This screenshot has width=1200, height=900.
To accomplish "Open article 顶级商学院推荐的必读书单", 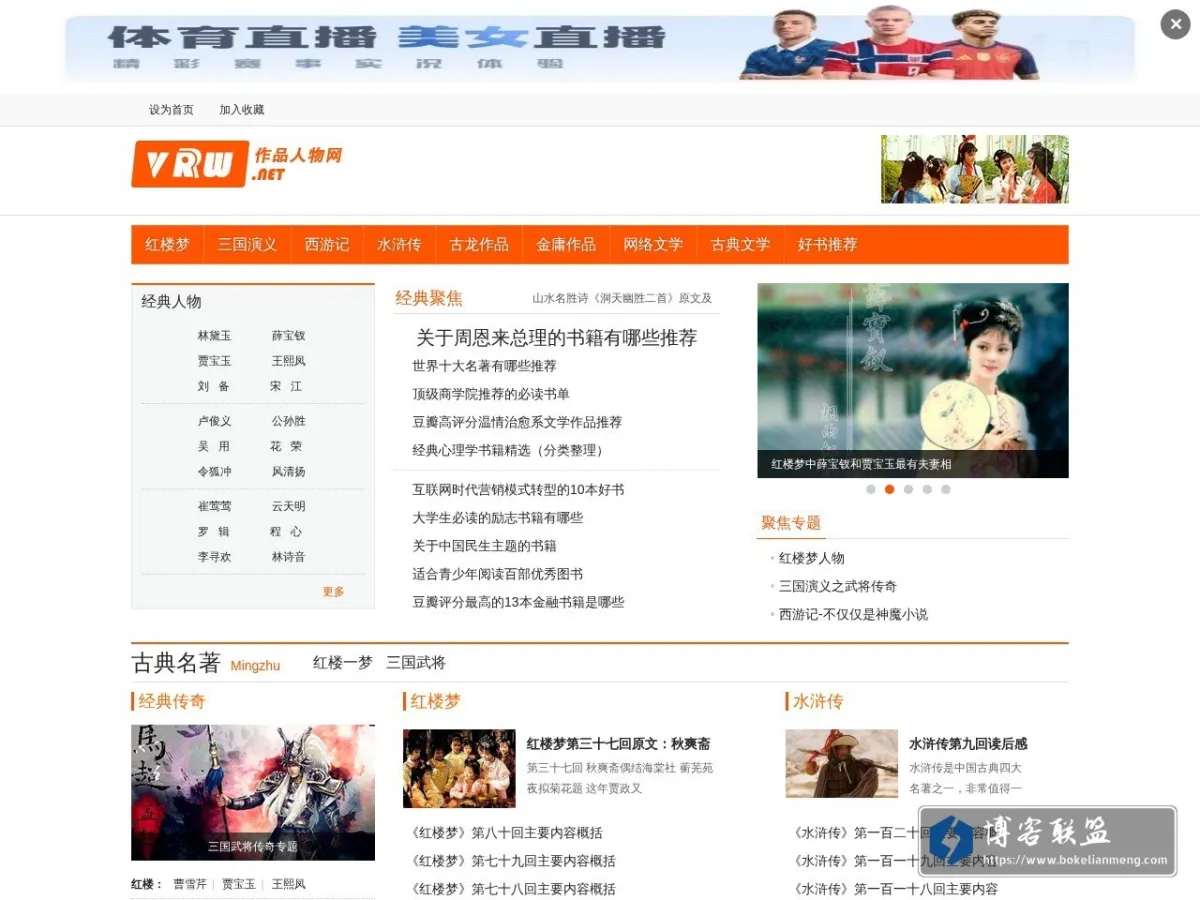I will tap(491, 394).
